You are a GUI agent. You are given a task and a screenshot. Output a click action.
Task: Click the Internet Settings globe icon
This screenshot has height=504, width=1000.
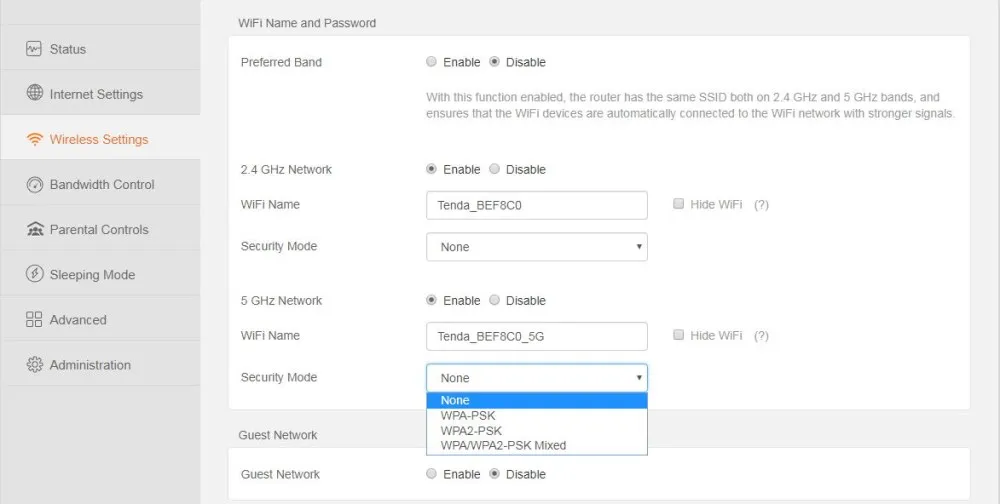(x=34, y=93)
